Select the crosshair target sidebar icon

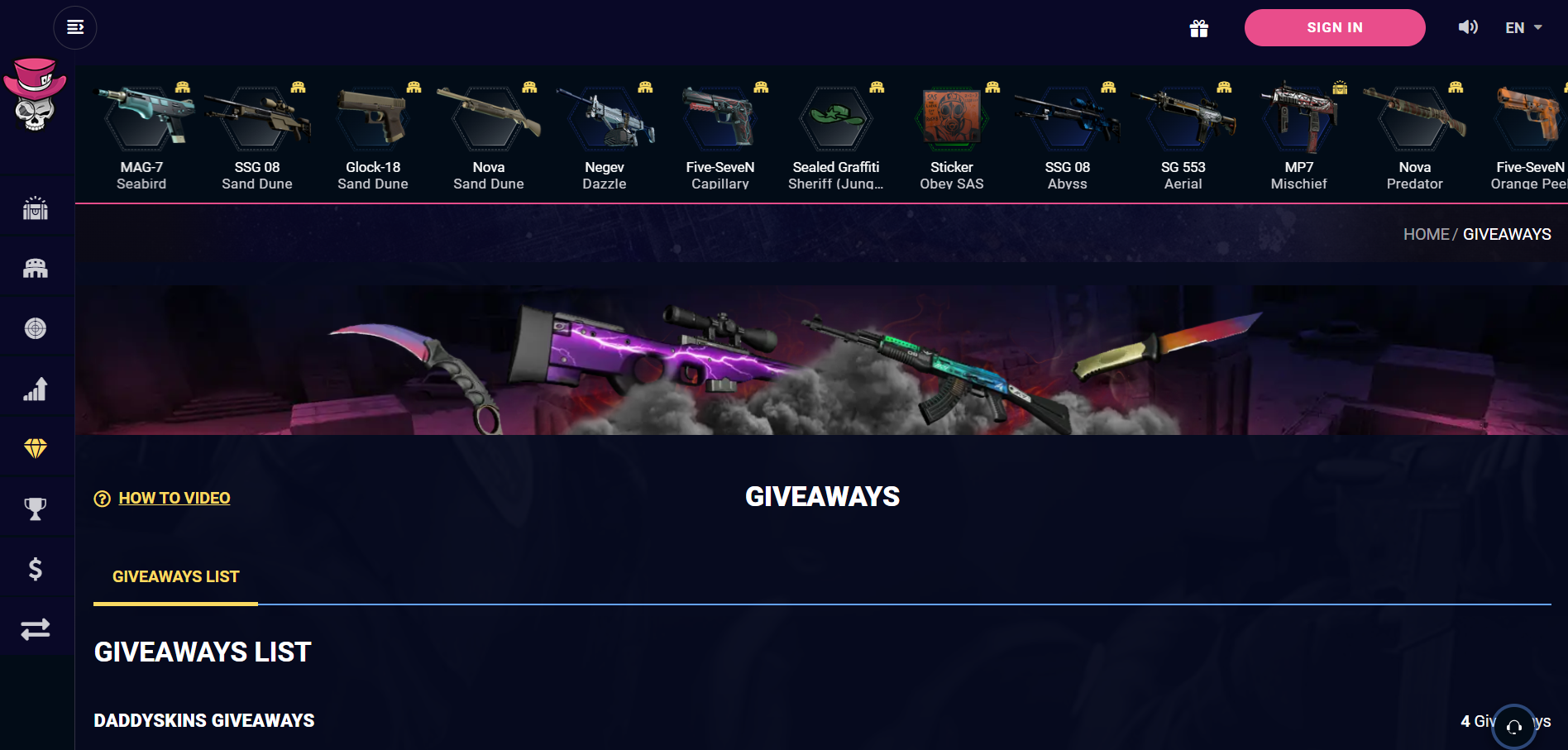pos(36,328)
